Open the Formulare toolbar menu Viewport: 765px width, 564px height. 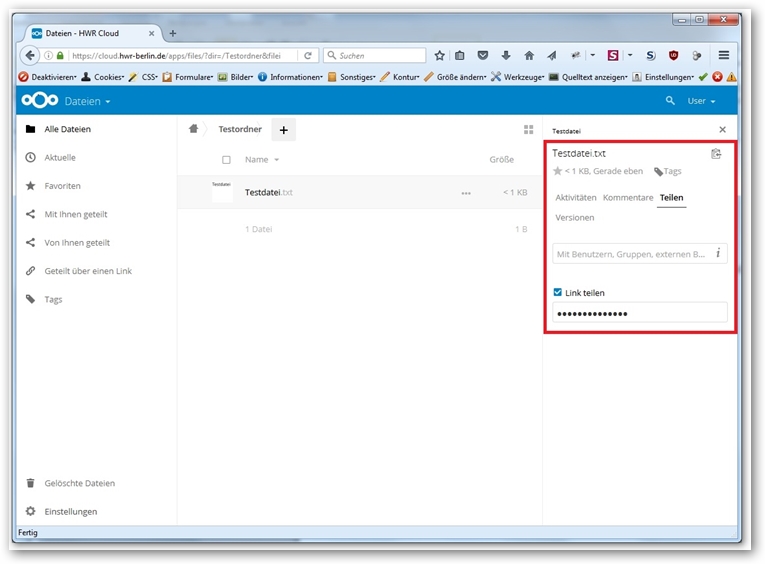(x=188, y=77)
